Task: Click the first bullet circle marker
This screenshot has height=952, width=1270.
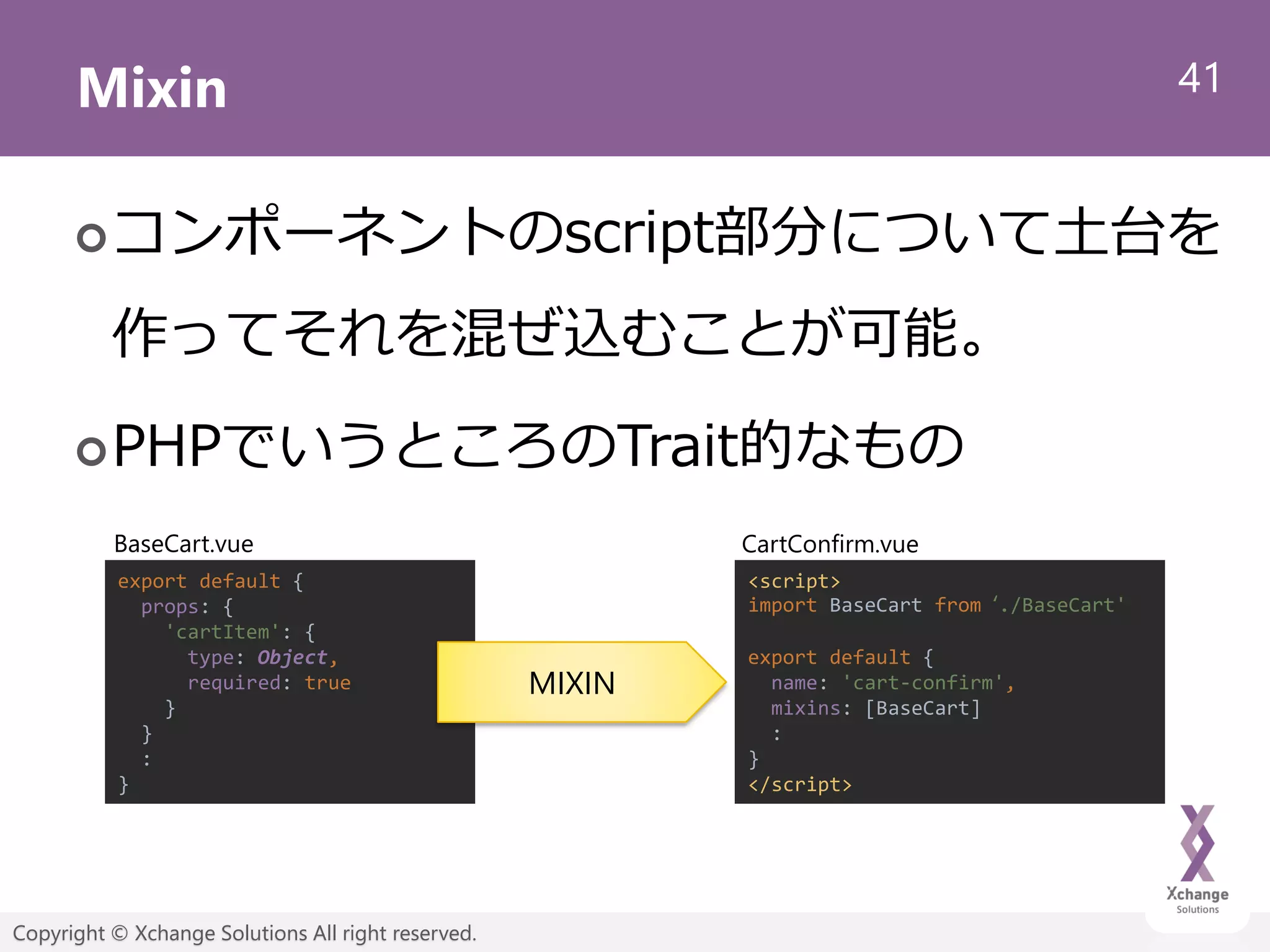Action: 92,238
